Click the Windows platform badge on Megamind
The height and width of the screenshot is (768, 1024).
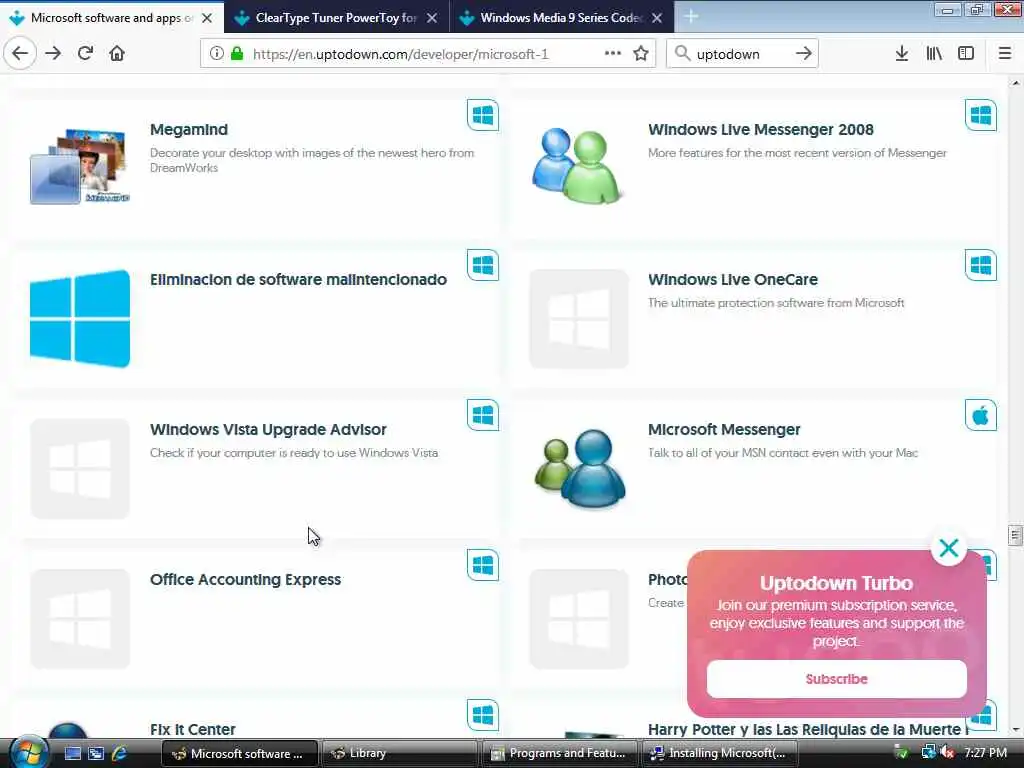click(483, 116)
